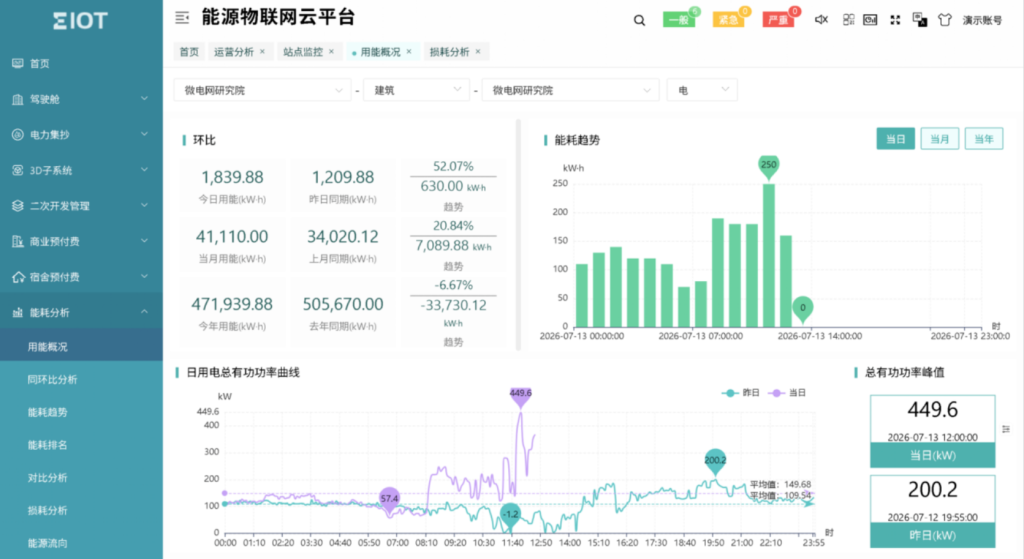Viewport: 1024px width, 559px height.
Task: Open the QR code icon
Action: coord(848,20)
